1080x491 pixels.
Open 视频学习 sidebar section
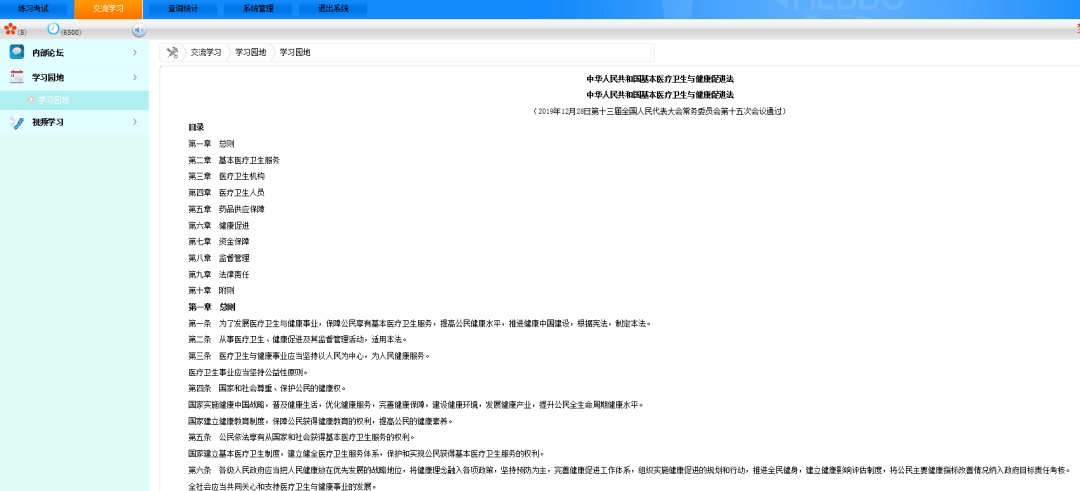pos(74,122)
